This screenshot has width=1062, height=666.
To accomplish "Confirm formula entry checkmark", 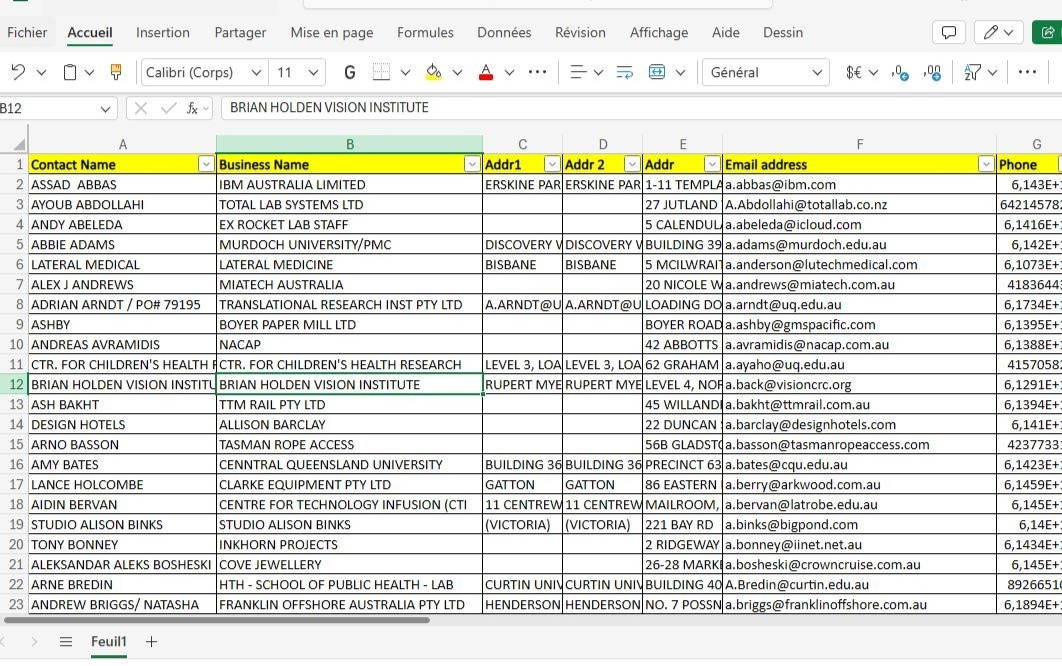I will point(168,108).
